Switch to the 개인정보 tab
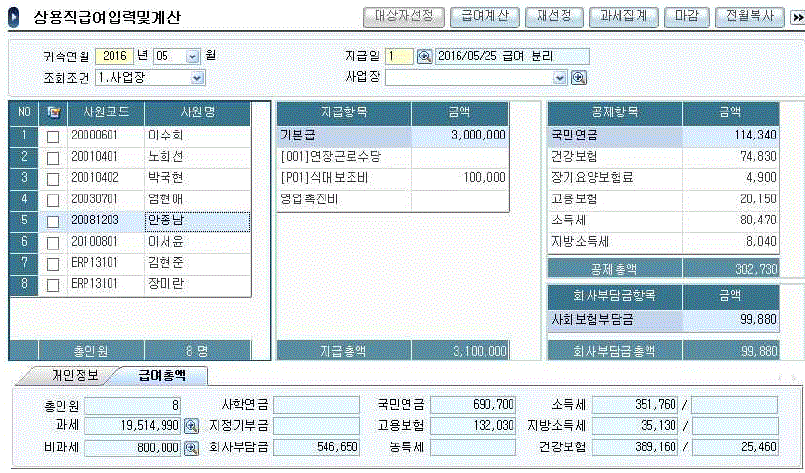The width and height of the screenshot is (805, 473). click(61, 376)
